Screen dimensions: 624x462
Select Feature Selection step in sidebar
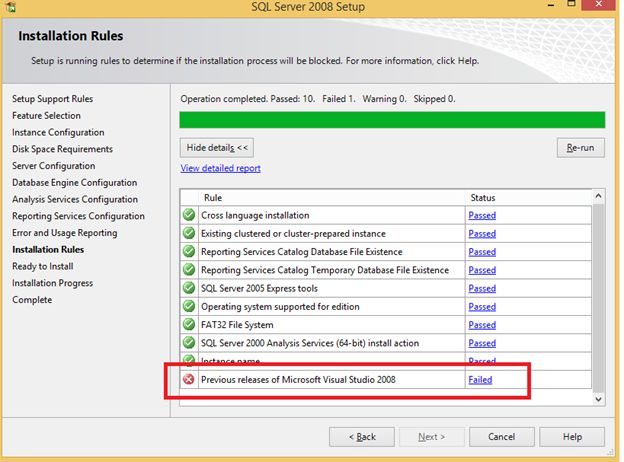point(46,115)
